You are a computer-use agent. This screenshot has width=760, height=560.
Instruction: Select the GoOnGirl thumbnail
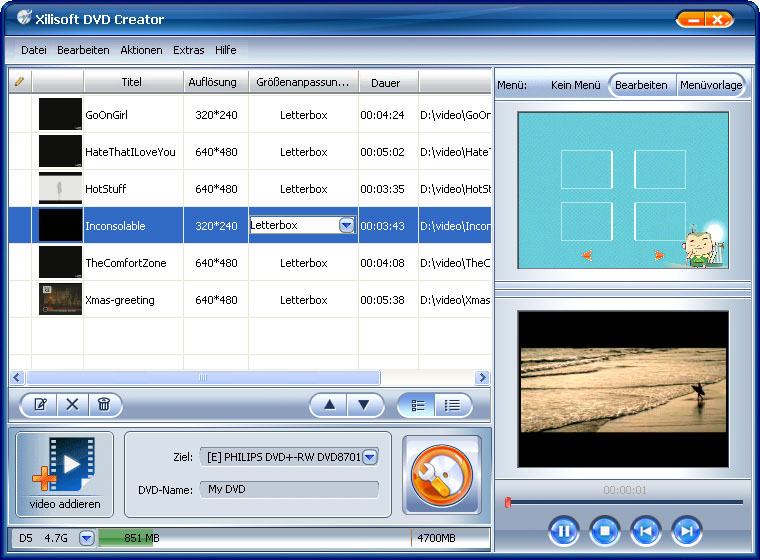(x=60, y=114)
